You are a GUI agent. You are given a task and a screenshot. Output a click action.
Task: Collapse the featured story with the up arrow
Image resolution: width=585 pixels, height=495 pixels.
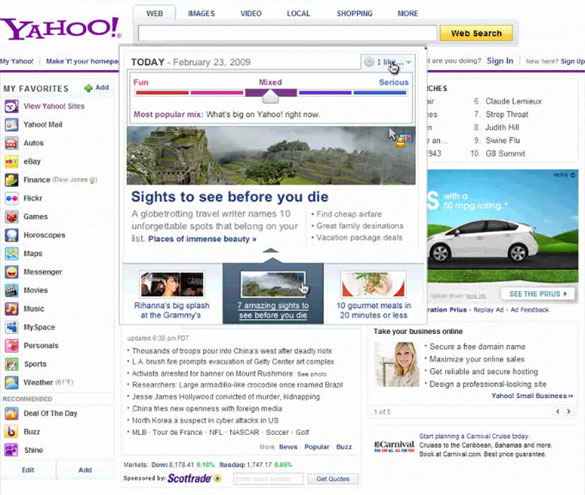(270, 251)
